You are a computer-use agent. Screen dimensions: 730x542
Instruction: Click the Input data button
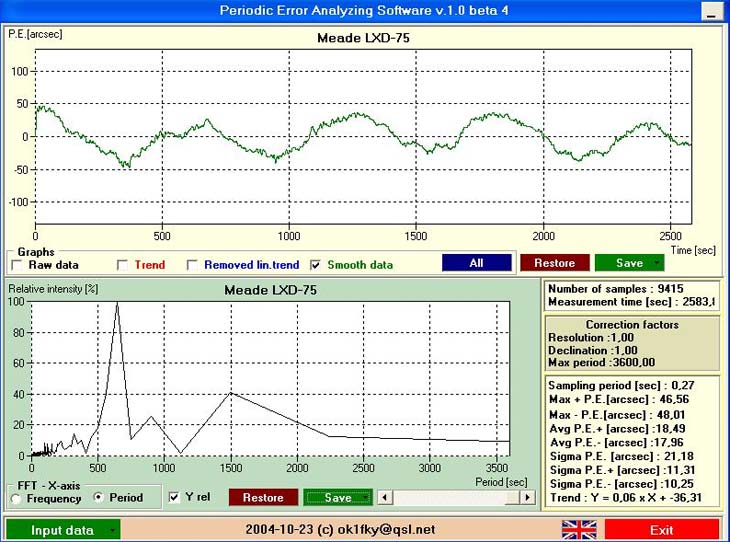coord(63,530)
